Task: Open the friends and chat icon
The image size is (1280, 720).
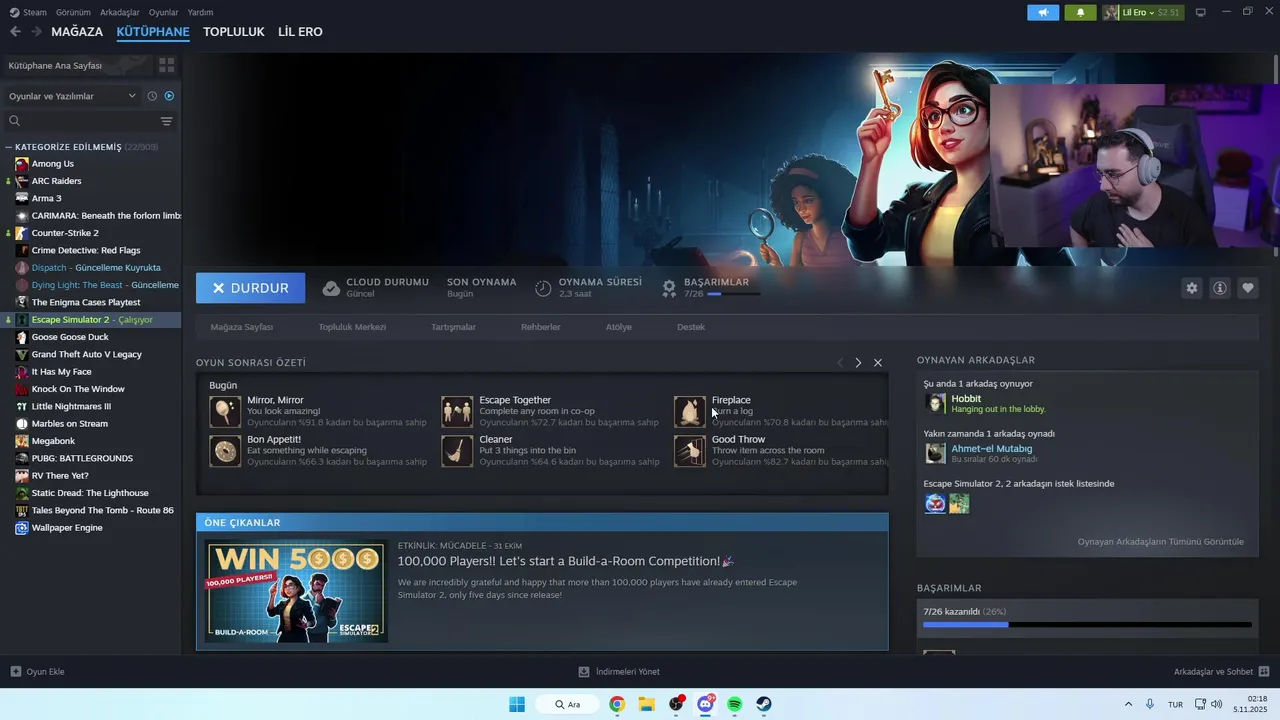Action: tap(1263, 672)
